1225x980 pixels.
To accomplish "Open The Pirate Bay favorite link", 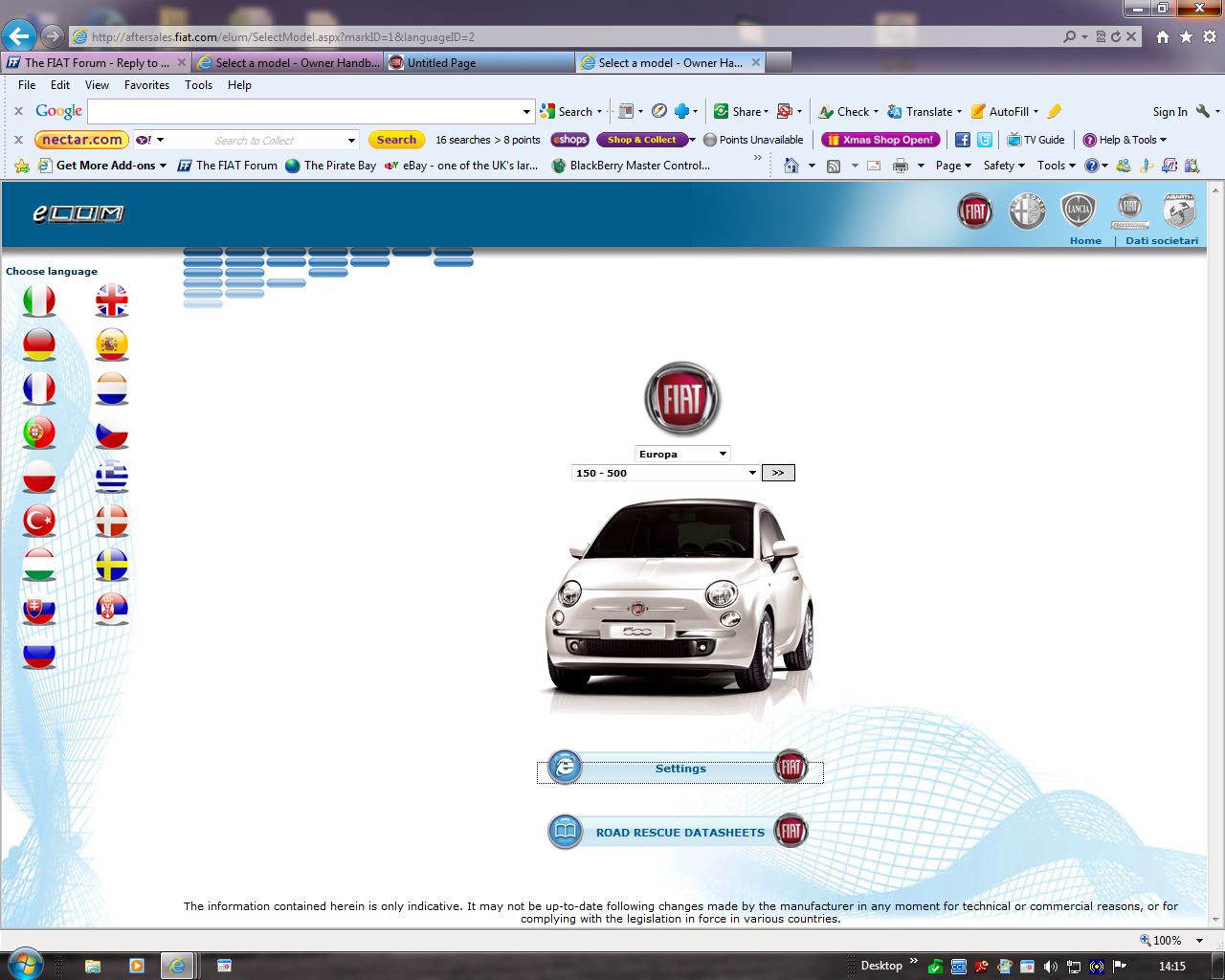I will click(x=330, y=166).
